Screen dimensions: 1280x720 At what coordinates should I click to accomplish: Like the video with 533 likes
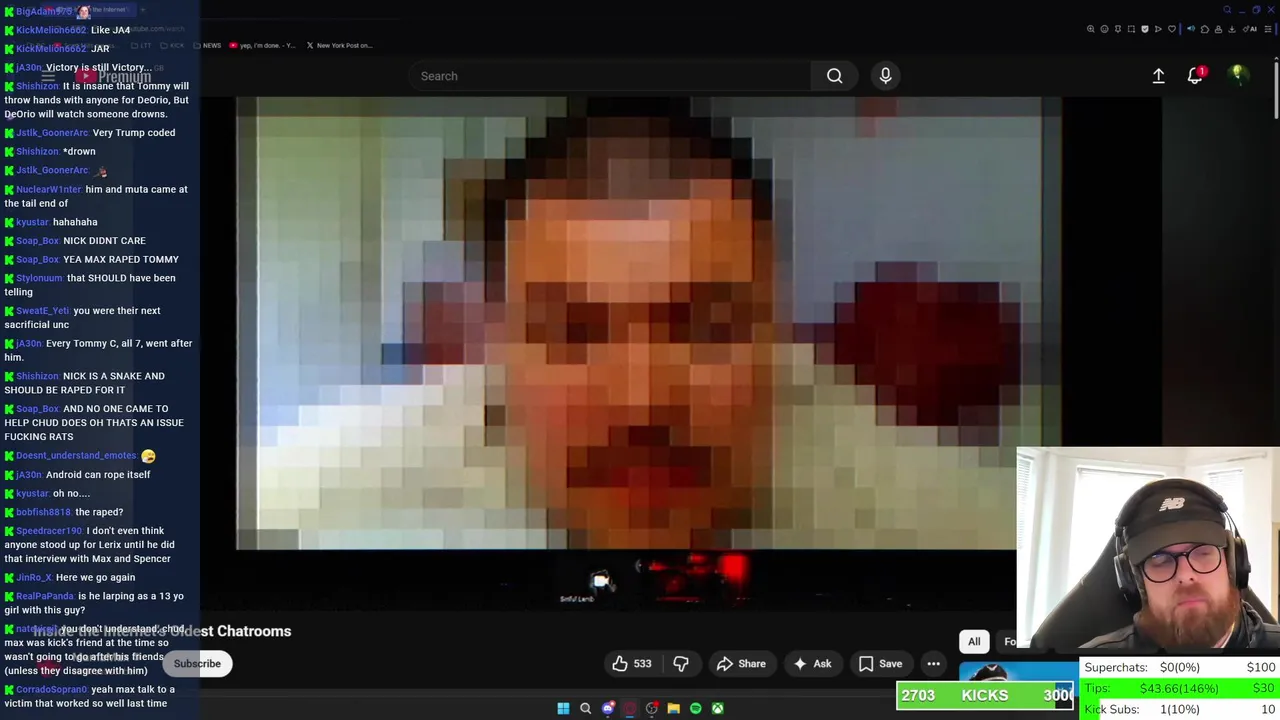pos(632,663)
